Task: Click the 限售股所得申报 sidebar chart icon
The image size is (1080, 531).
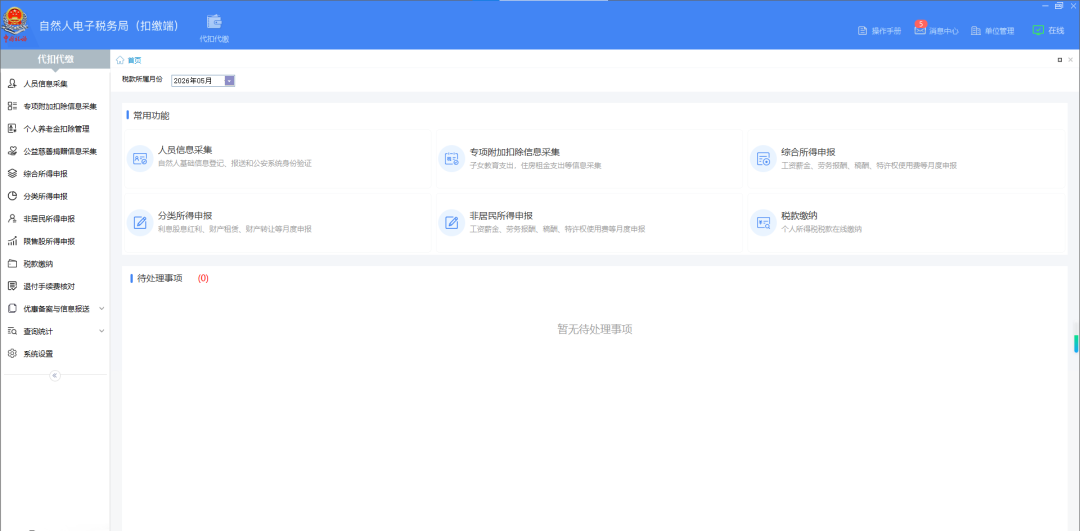Action: [x=12, y=241]
